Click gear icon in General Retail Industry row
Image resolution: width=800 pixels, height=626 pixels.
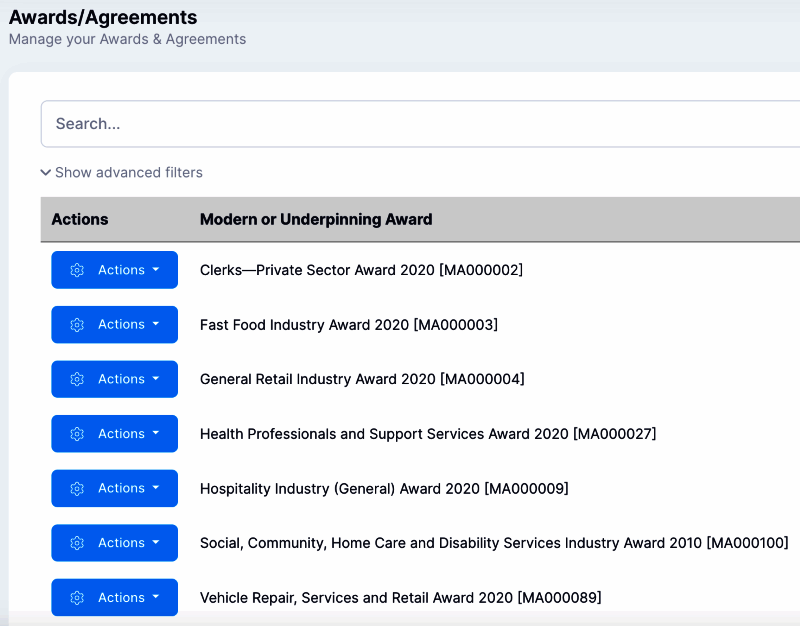(77, 379)
